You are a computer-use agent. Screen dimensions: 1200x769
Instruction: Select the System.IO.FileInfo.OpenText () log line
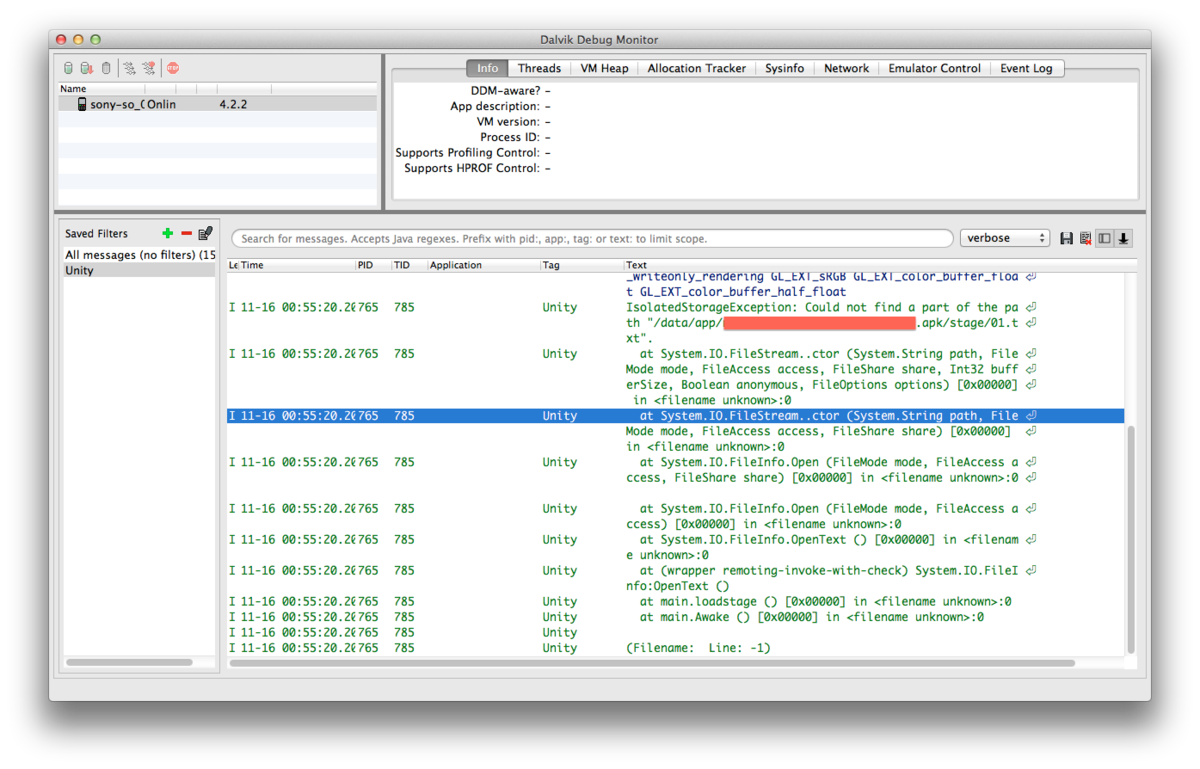(x=676, y=547)
